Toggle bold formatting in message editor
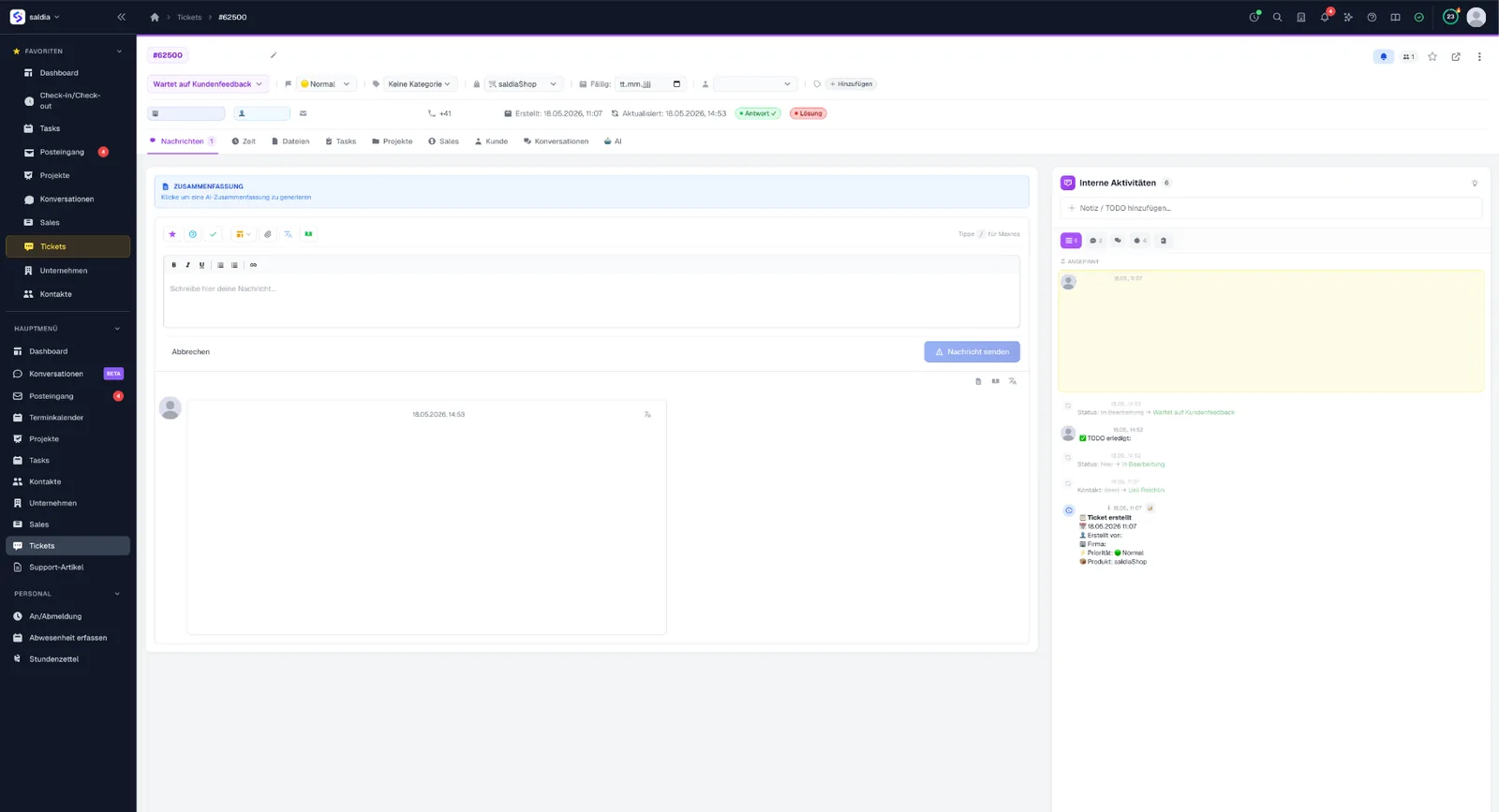The image size is (1499, 812). click(174, 265)
